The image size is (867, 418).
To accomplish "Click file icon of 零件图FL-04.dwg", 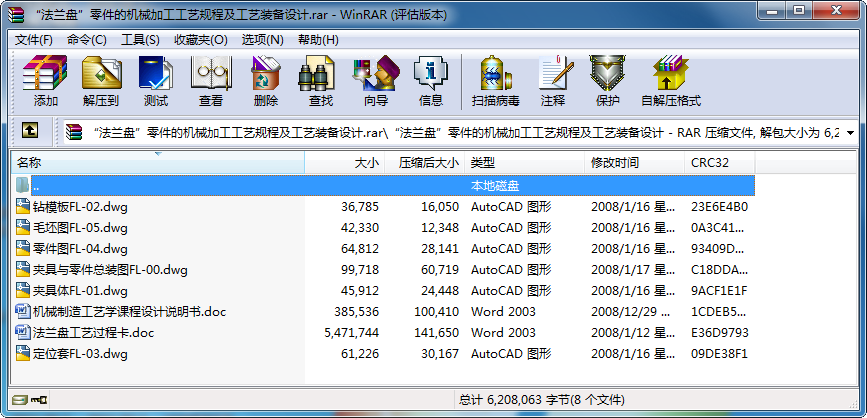I will [23, 249].
